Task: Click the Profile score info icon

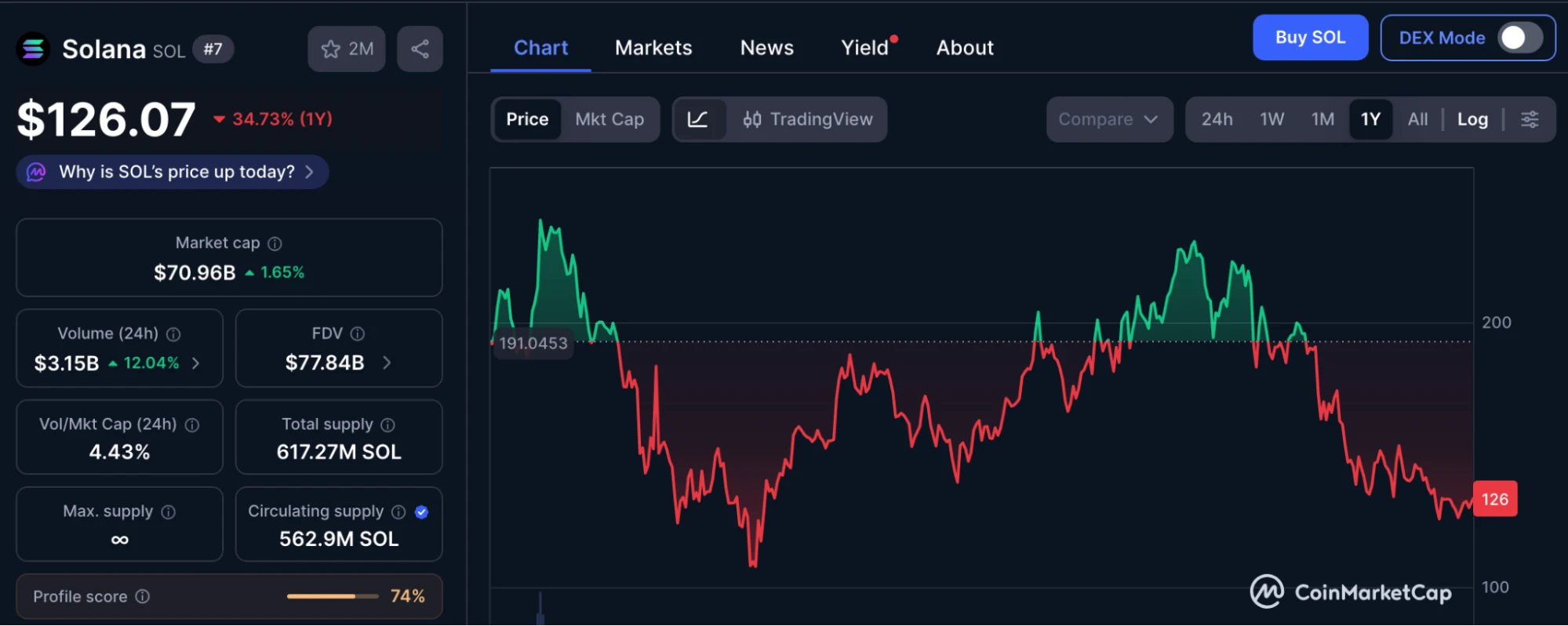Action: pyautogui.click(x=143, y=596)
